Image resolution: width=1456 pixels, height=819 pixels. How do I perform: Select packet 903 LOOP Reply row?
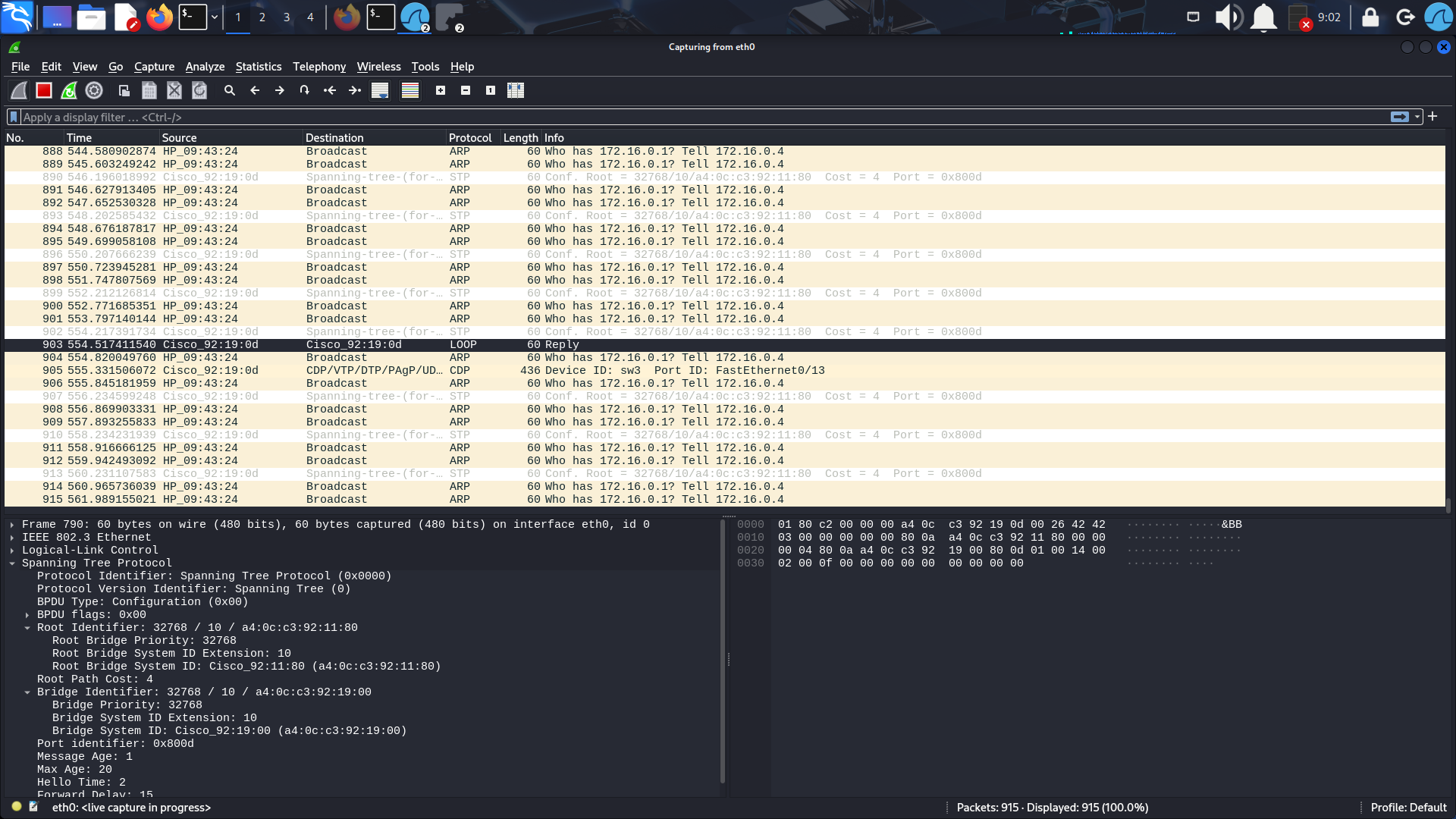pos(724,345)
